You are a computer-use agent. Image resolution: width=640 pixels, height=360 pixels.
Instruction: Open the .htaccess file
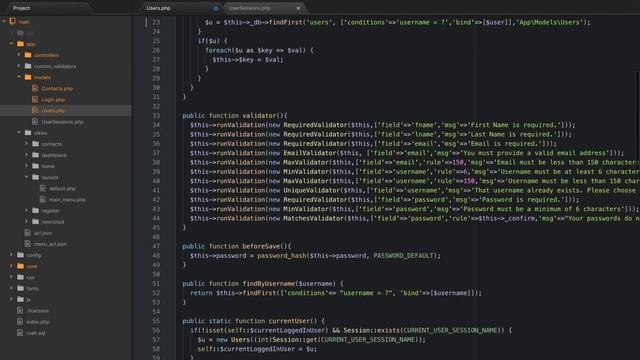coord(38,311)
